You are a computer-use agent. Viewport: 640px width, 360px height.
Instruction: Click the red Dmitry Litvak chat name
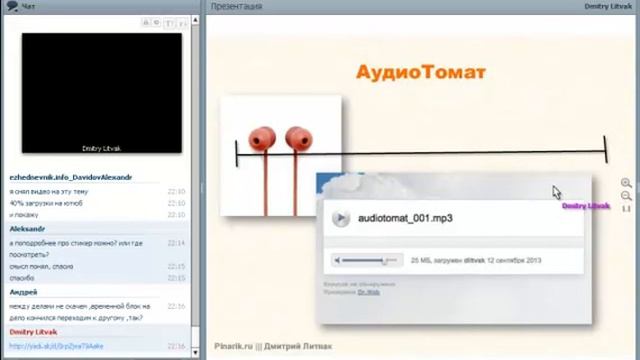coord(33,332)
